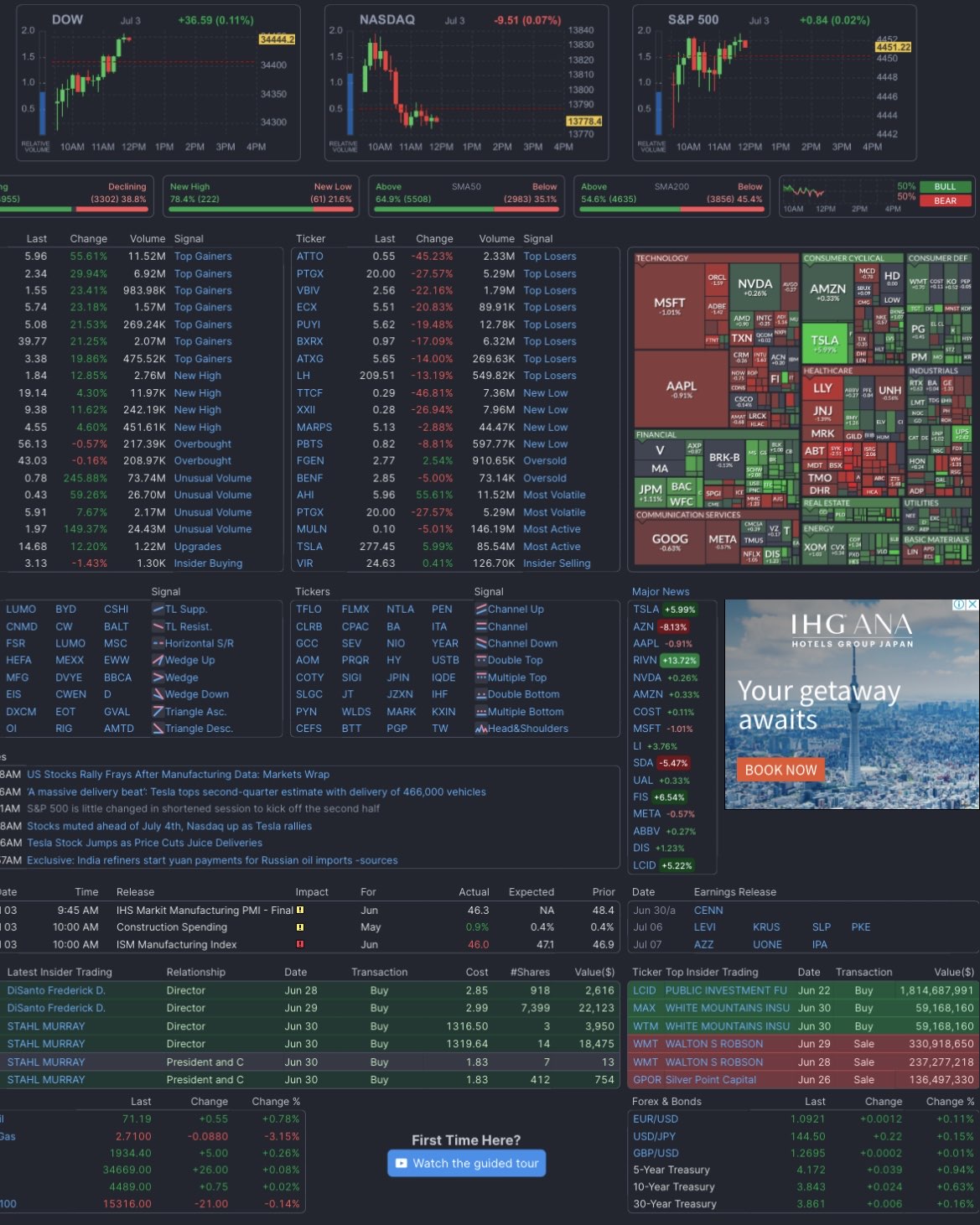Click the impact icon for Construction Spending
This screenshot has width=980, height=1225.
(300, 927)
